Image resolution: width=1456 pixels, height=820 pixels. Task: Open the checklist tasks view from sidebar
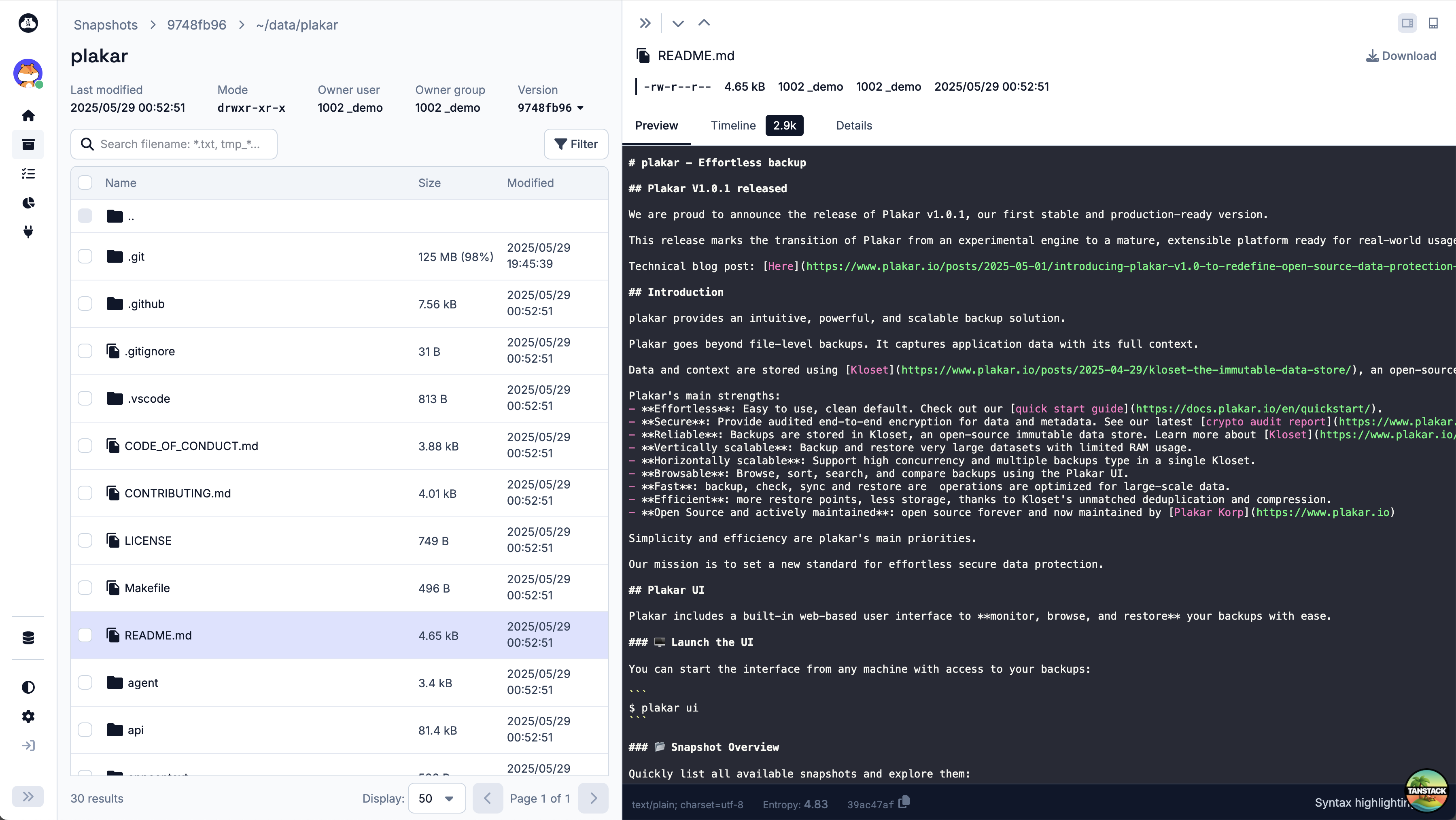coord(28,174)
